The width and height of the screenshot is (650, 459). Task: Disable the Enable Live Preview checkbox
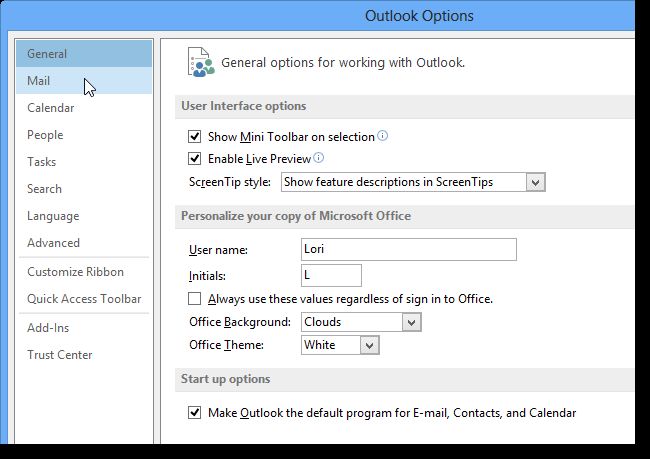(x=195, y=159)
